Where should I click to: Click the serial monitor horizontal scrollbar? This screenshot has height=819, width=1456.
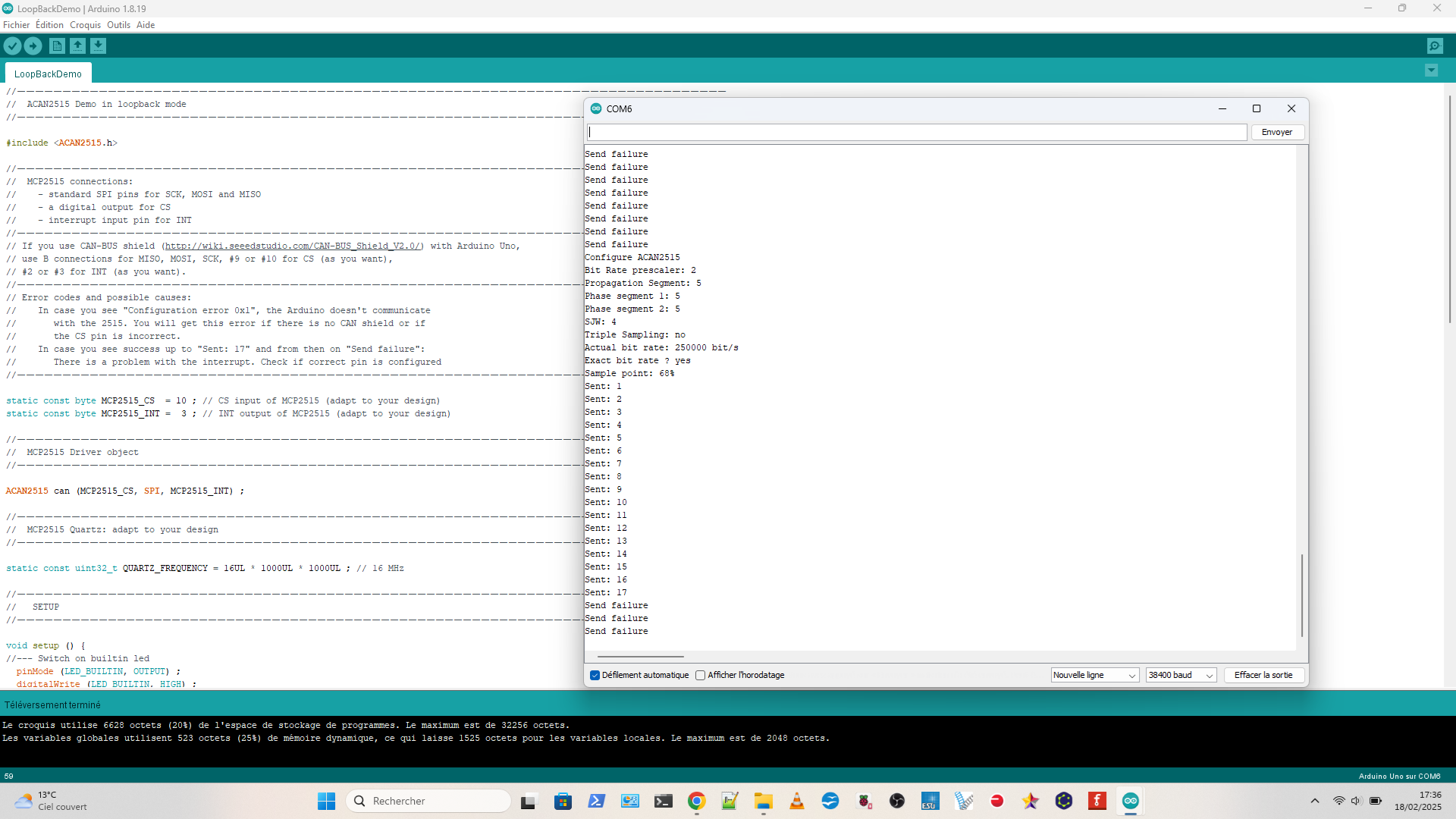point(640,657)
